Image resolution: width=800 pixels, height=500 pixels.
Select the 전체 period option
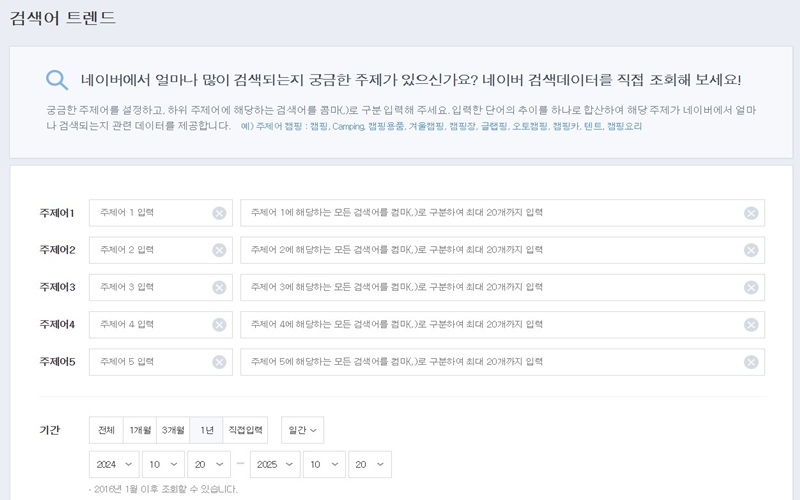pyautogui.click(x=106, y=430)
